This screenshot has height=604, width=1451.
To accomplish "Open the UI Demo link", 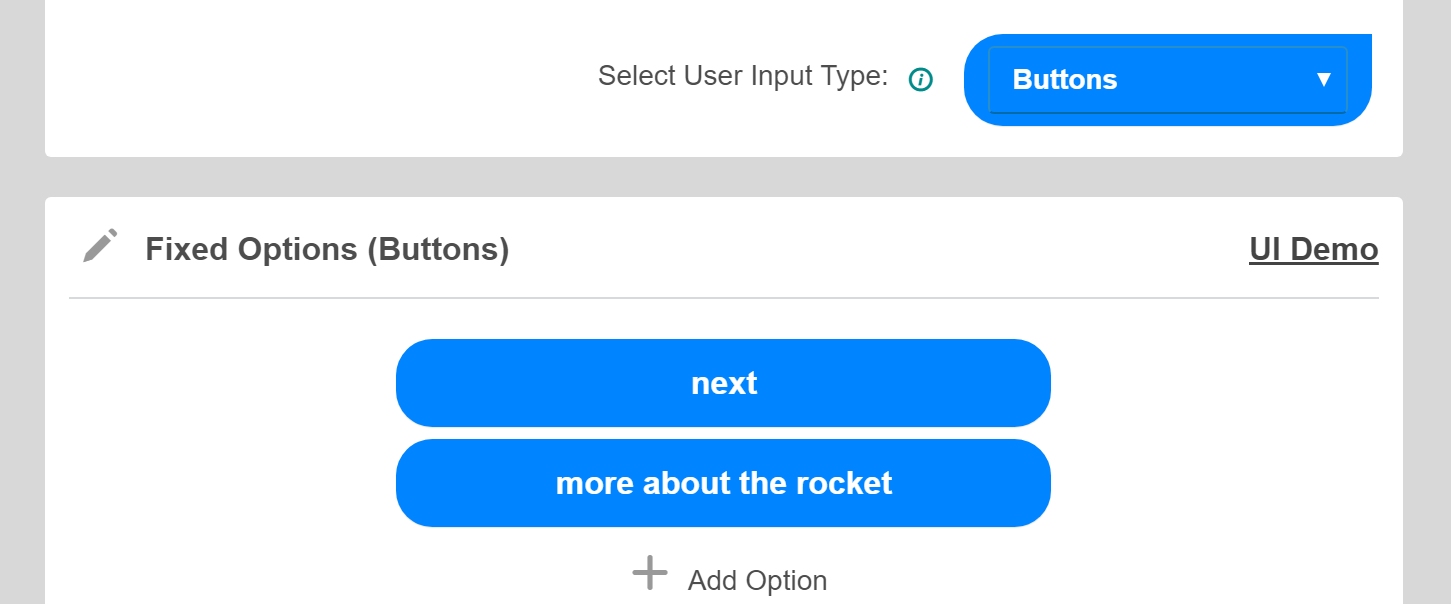I will (1313, 249).
